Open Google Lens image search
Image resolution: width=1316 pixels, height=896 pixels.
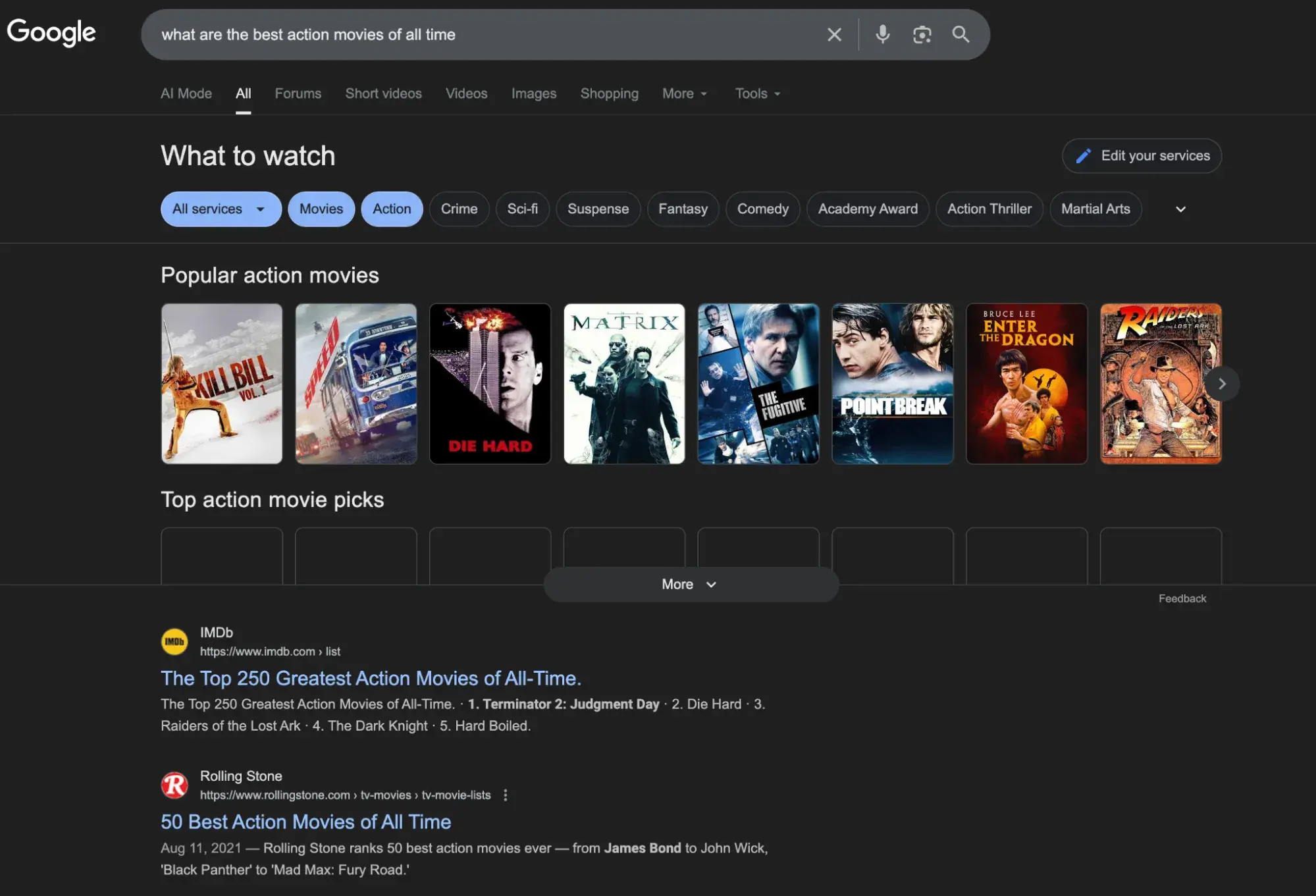point(922,34)
